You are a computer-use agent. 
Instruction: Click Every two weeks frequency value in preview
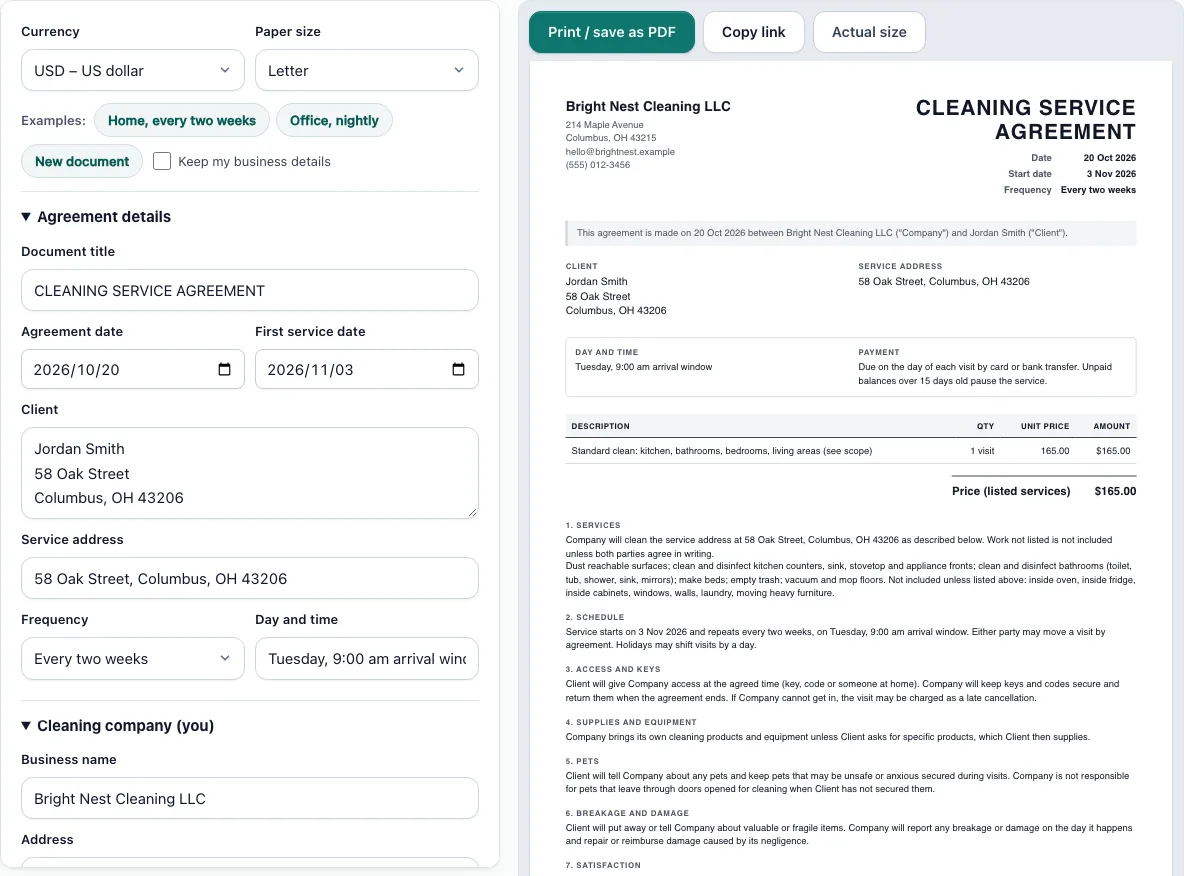coord(1098,190)
